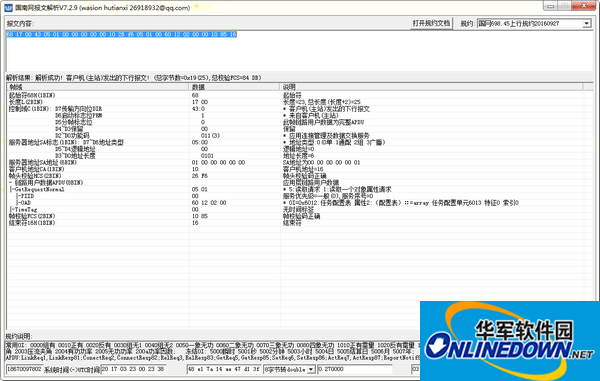The image size is (600, 381).
Task: Click the 数据 column header
Action: (x=234, y=87)
